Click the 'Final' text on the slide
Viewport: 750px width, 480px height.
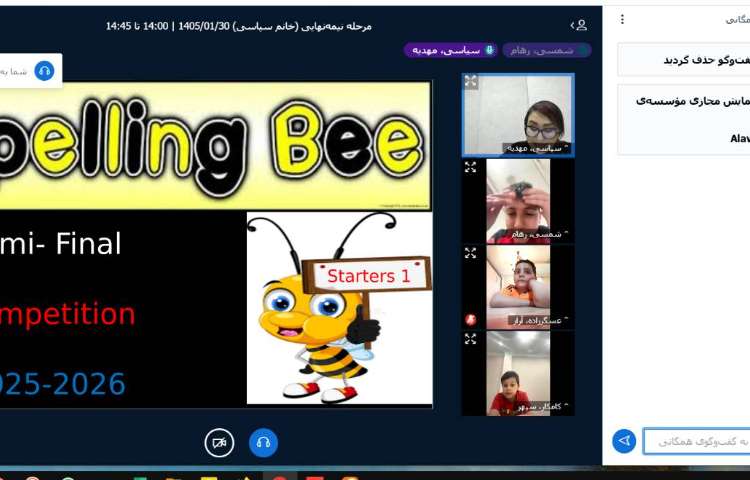[x=88, y=243]
